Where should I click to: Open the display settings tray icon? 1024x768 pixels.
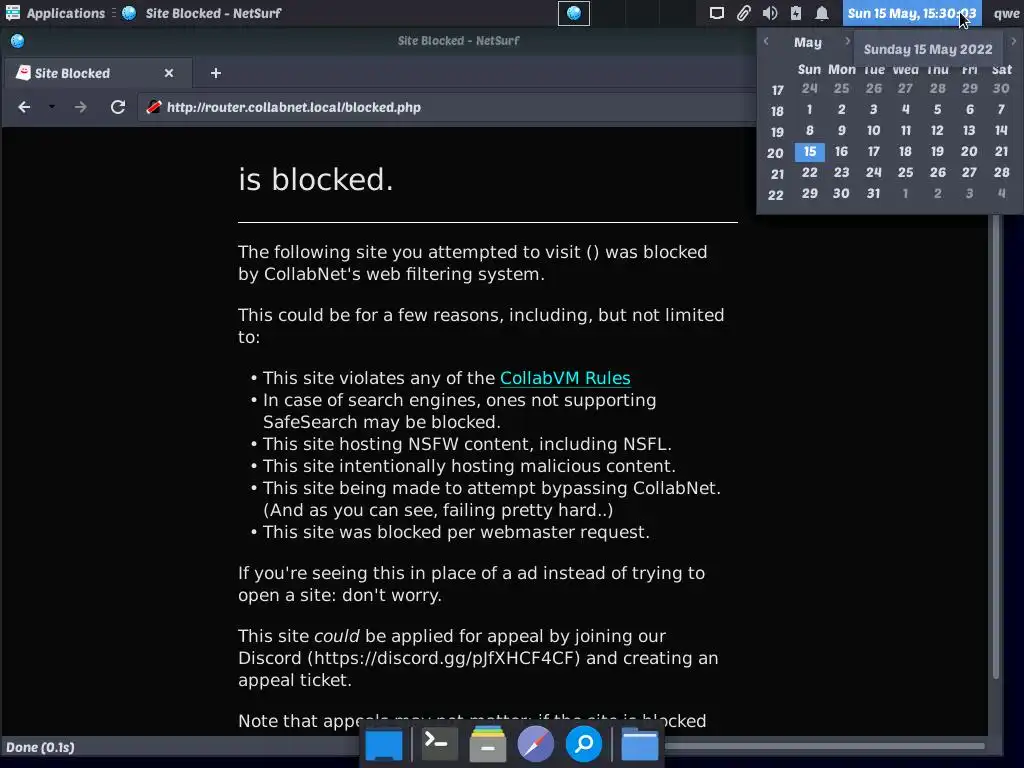click(716, 13)
